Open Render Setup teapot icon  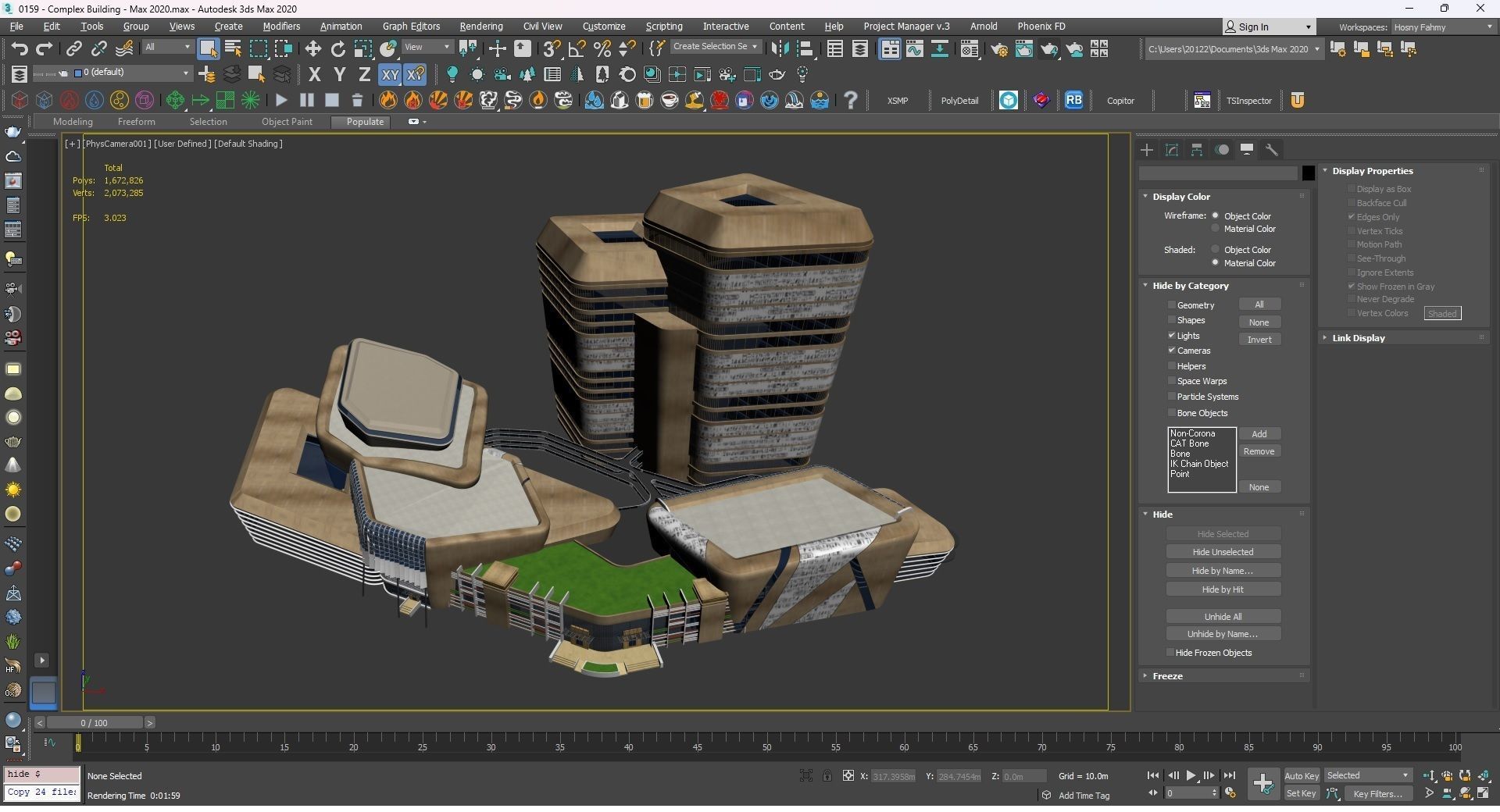point(998,49)
